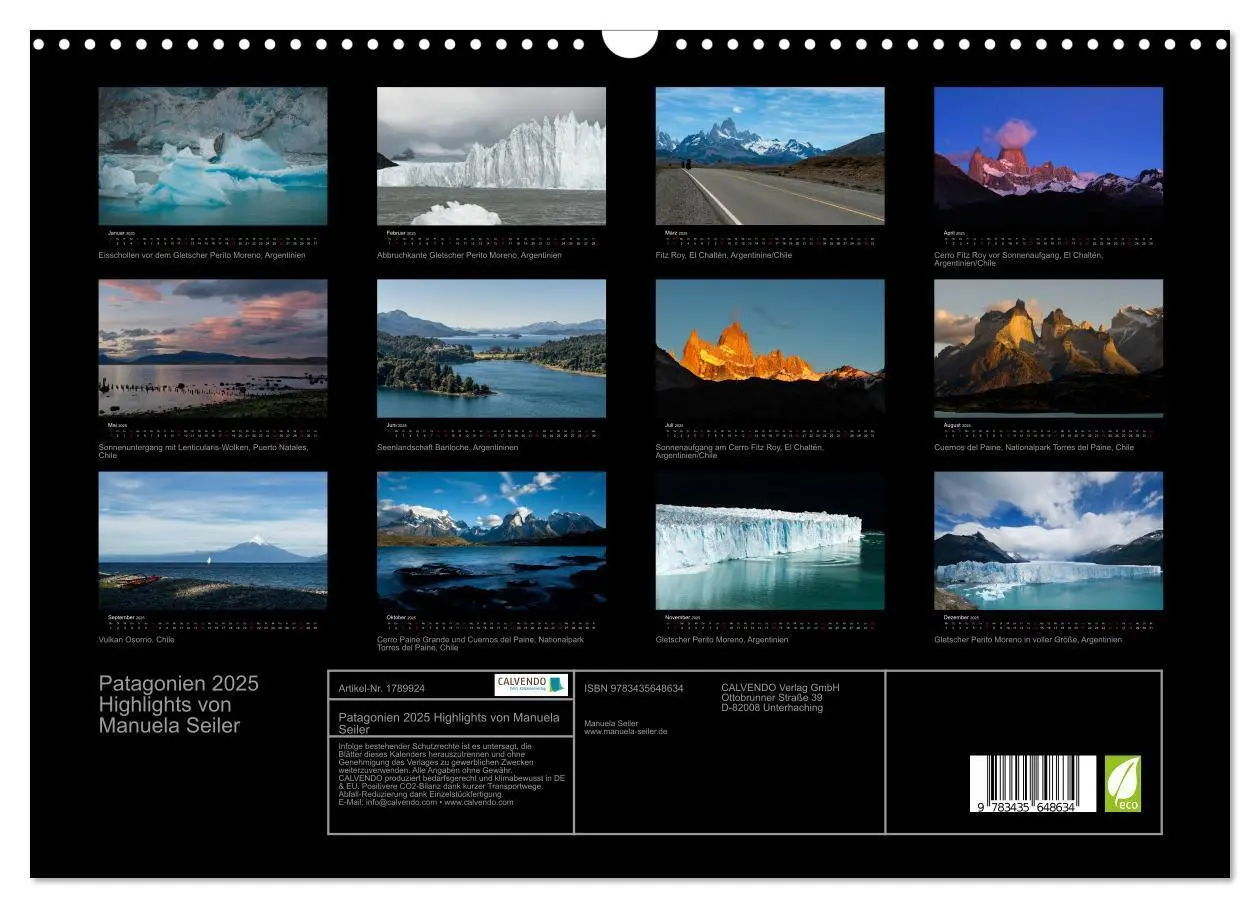This screenshot has height=908, width=1260.
Task: Click the CALVENDO logo badge
Action: (531, 685)
